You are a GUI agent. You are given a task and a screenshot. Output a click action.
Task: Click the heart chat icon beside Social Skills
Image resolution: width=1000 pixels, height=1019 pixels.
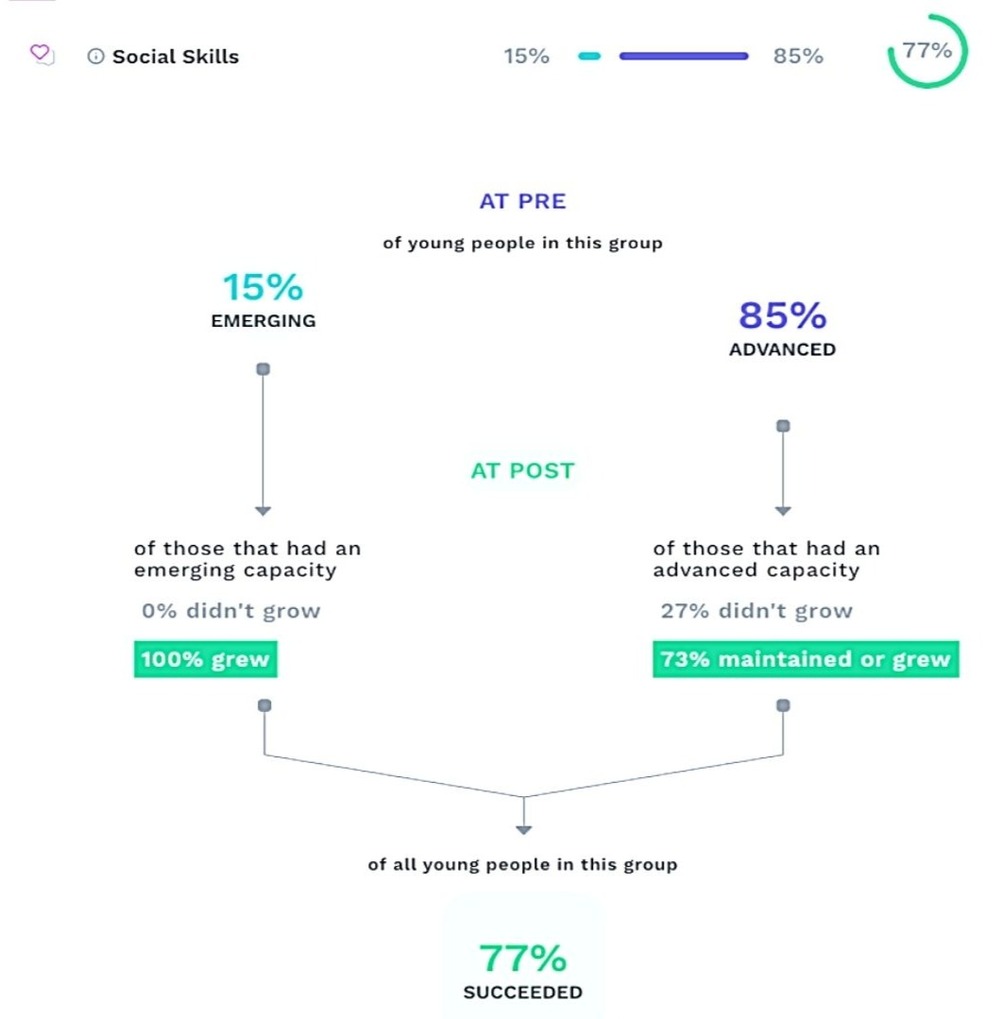(x=42, y=54)
